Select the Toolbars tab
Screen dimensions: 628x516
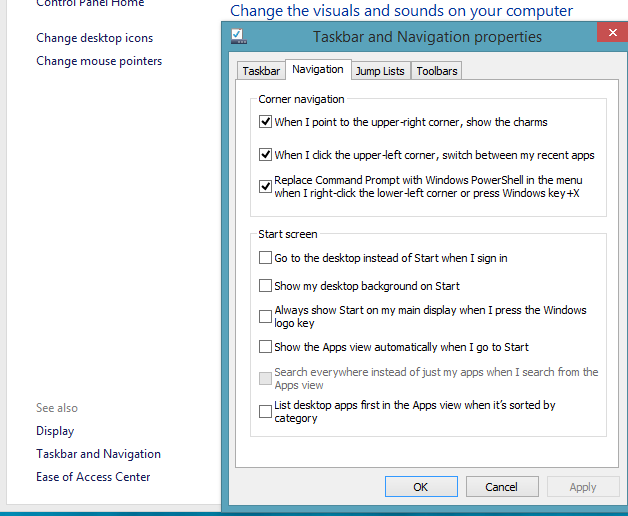437,71
